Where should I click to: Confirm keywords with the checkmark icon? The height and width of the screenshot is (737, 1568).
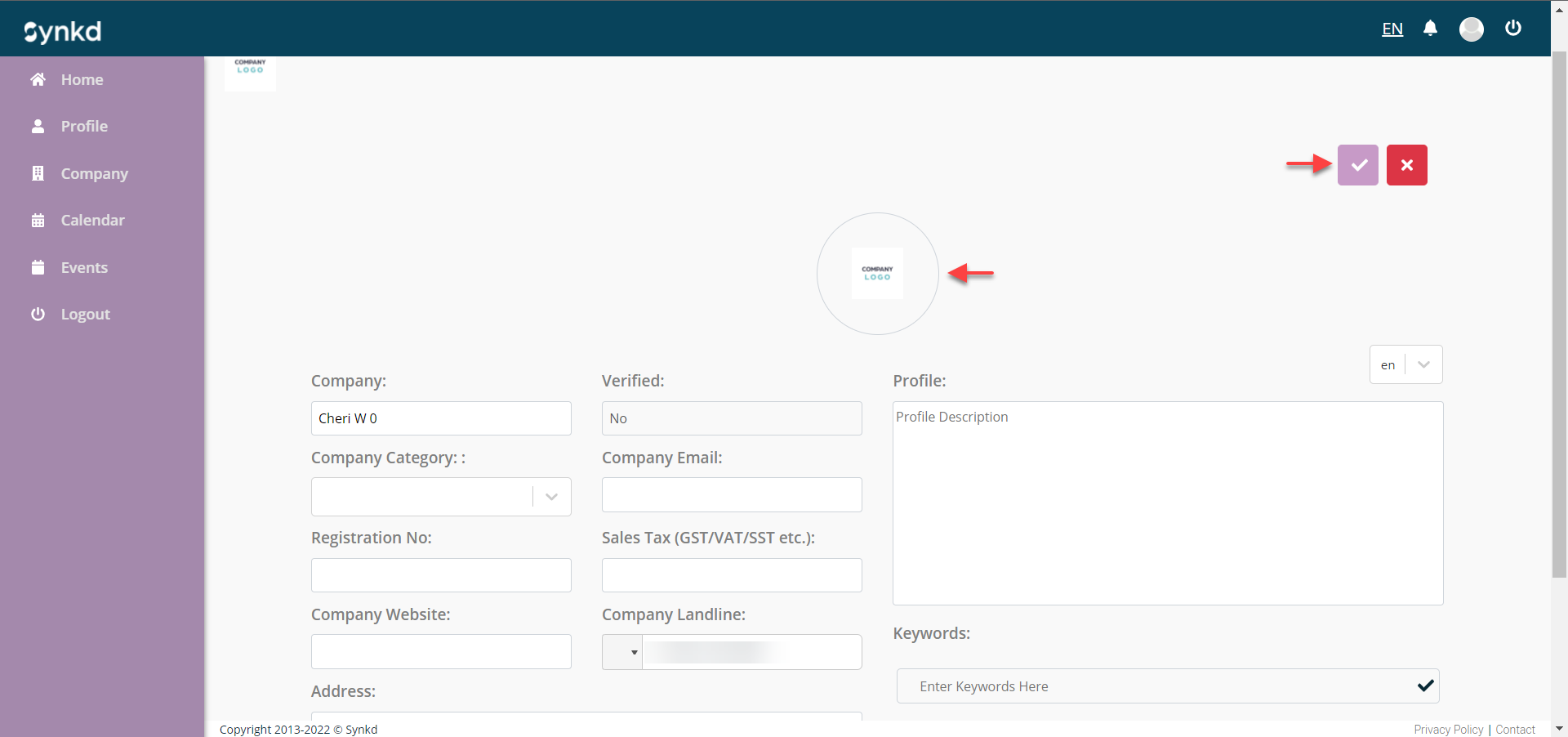[1425, 686]
